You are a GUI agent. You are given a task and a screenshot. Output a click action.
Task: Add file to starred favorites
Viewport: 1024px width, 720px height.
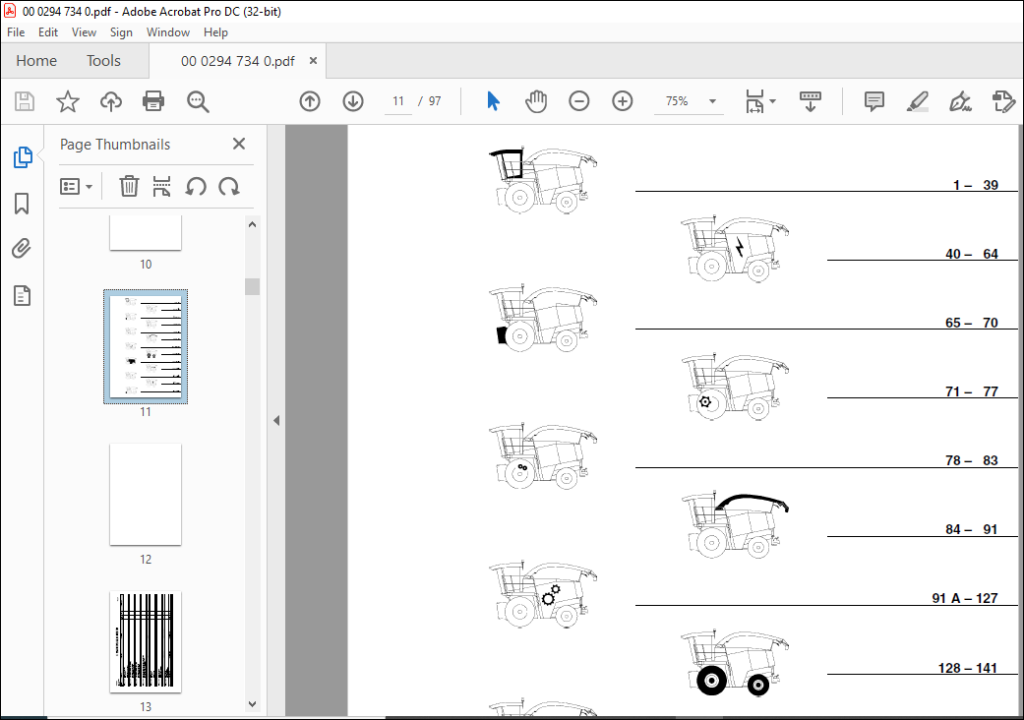pyautogui.click(x=67, y=101)
